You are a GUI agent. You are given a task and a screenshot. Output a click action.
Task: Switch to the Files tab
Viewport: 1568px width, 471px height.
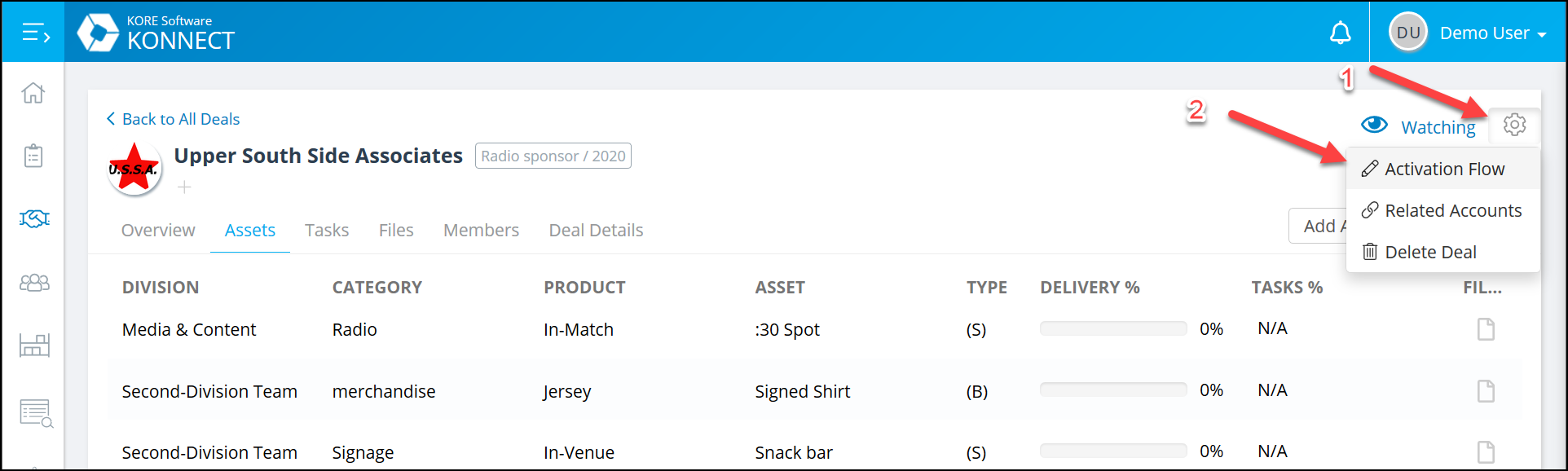click(396, 231)
